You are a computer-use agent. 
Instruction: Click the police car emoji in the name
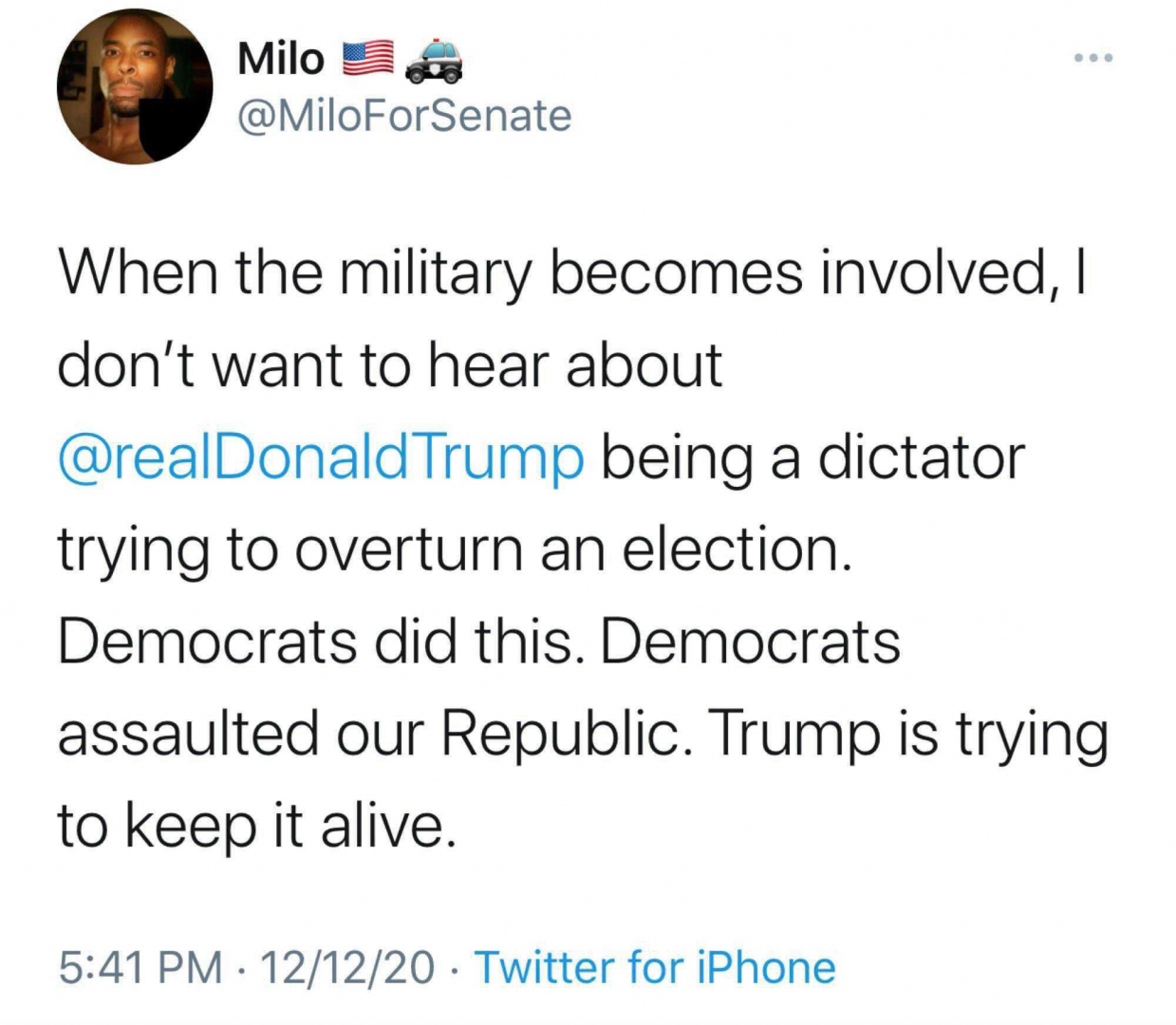[434, 60]
